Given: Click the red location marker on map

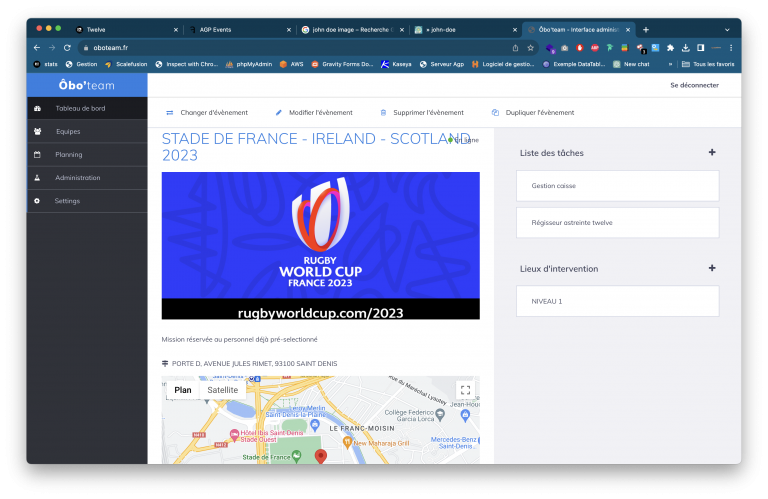Looking at the screenshot, I should (x=320, y=456).
